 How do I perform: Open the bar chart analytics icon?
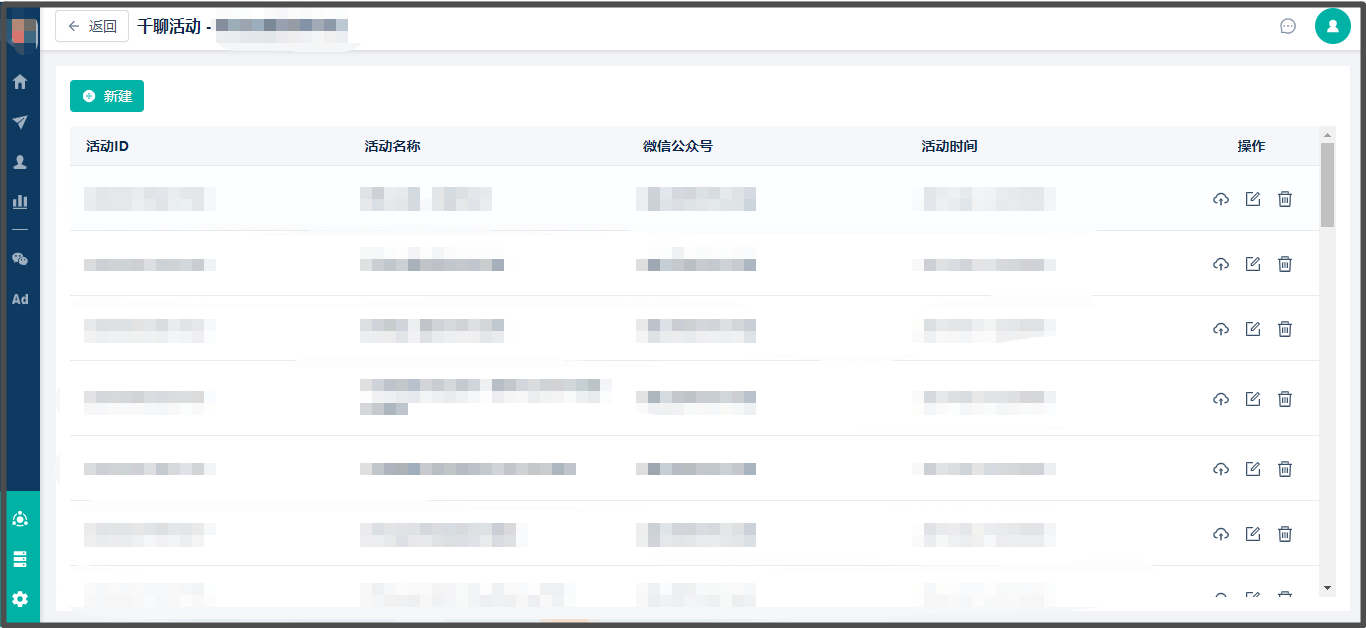[20, 201]
